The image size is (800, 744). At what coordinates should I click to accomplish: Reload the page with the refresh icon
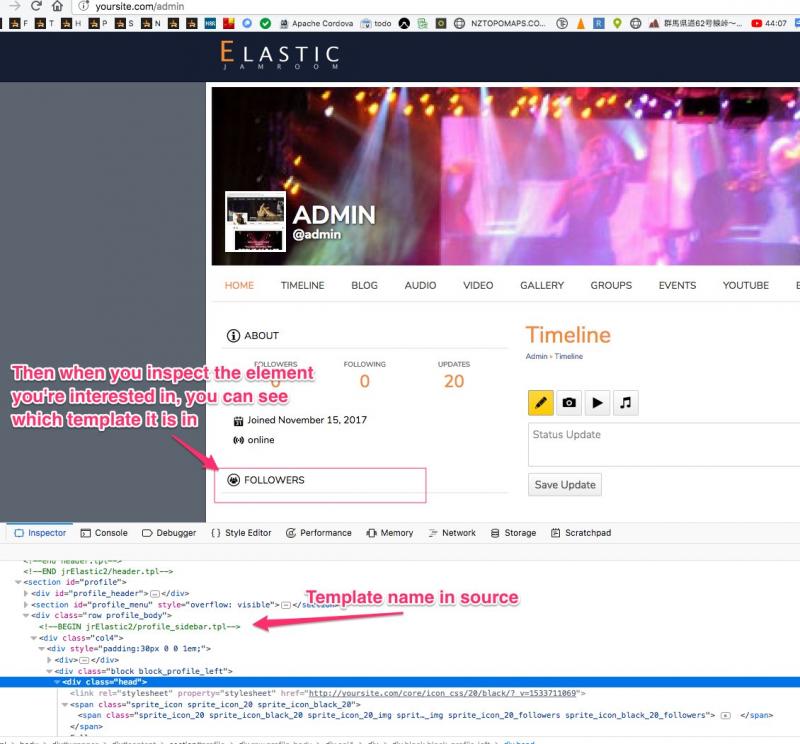[x=36, y=6]
